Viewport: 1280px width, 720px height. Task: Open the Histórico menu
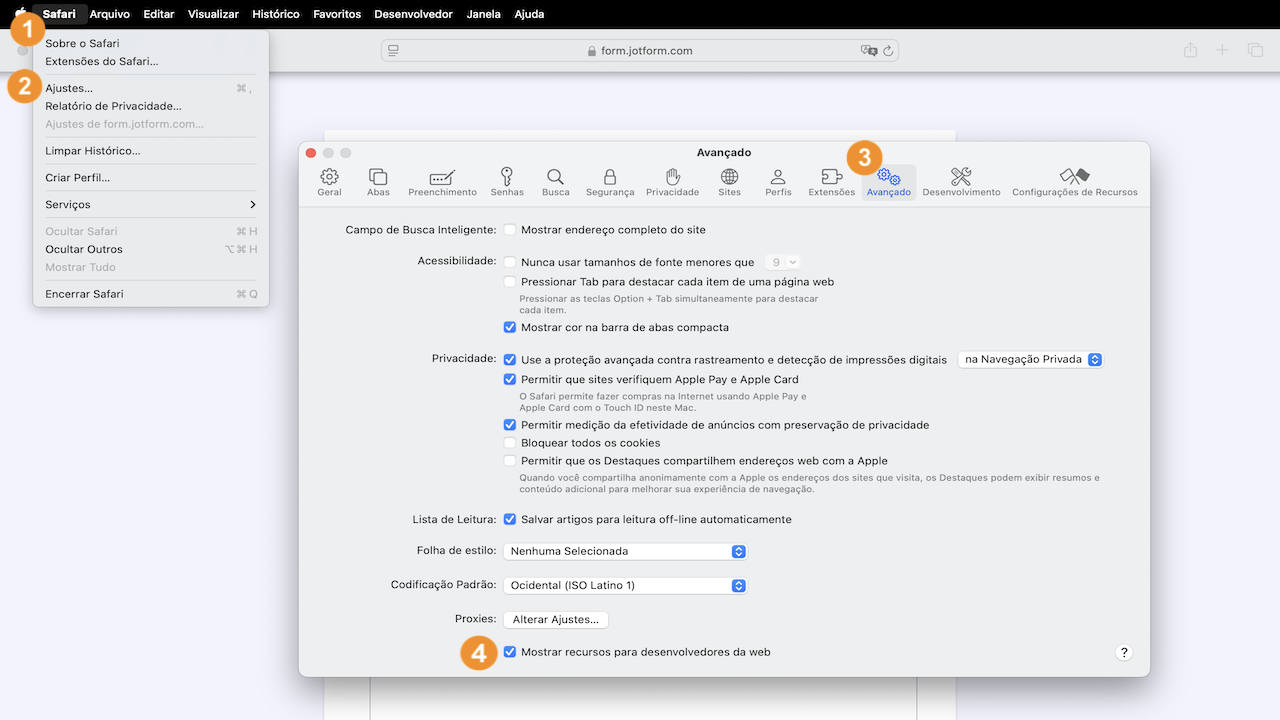pyautogui.click(x=276, y=14)
